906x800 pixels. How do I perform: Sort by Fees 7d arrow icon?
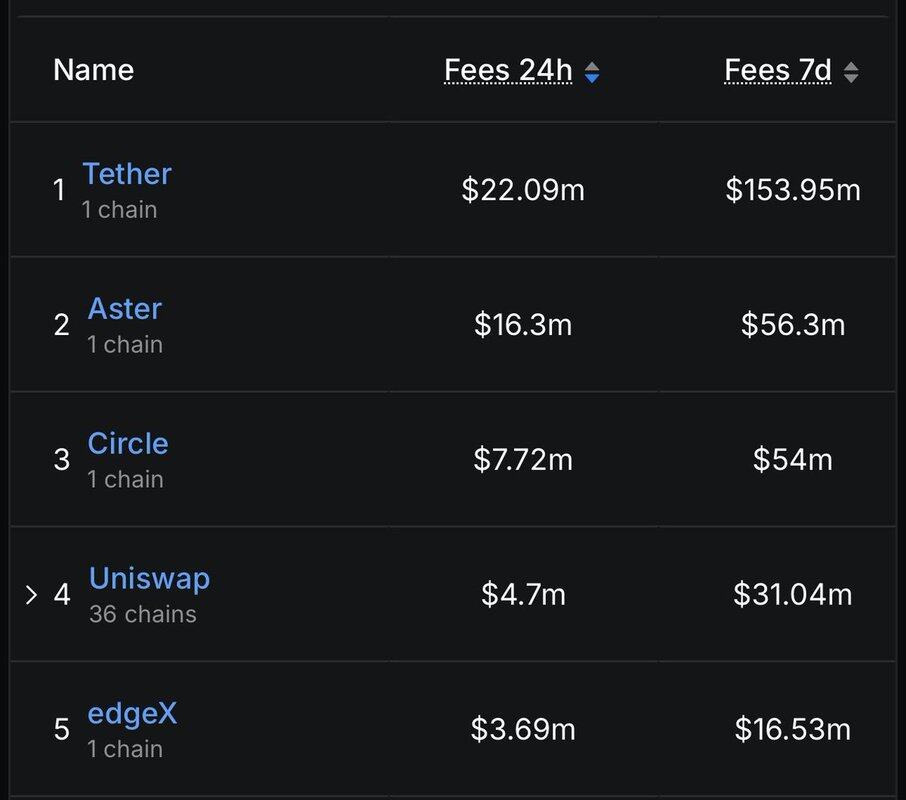click(x=851, y=73)
